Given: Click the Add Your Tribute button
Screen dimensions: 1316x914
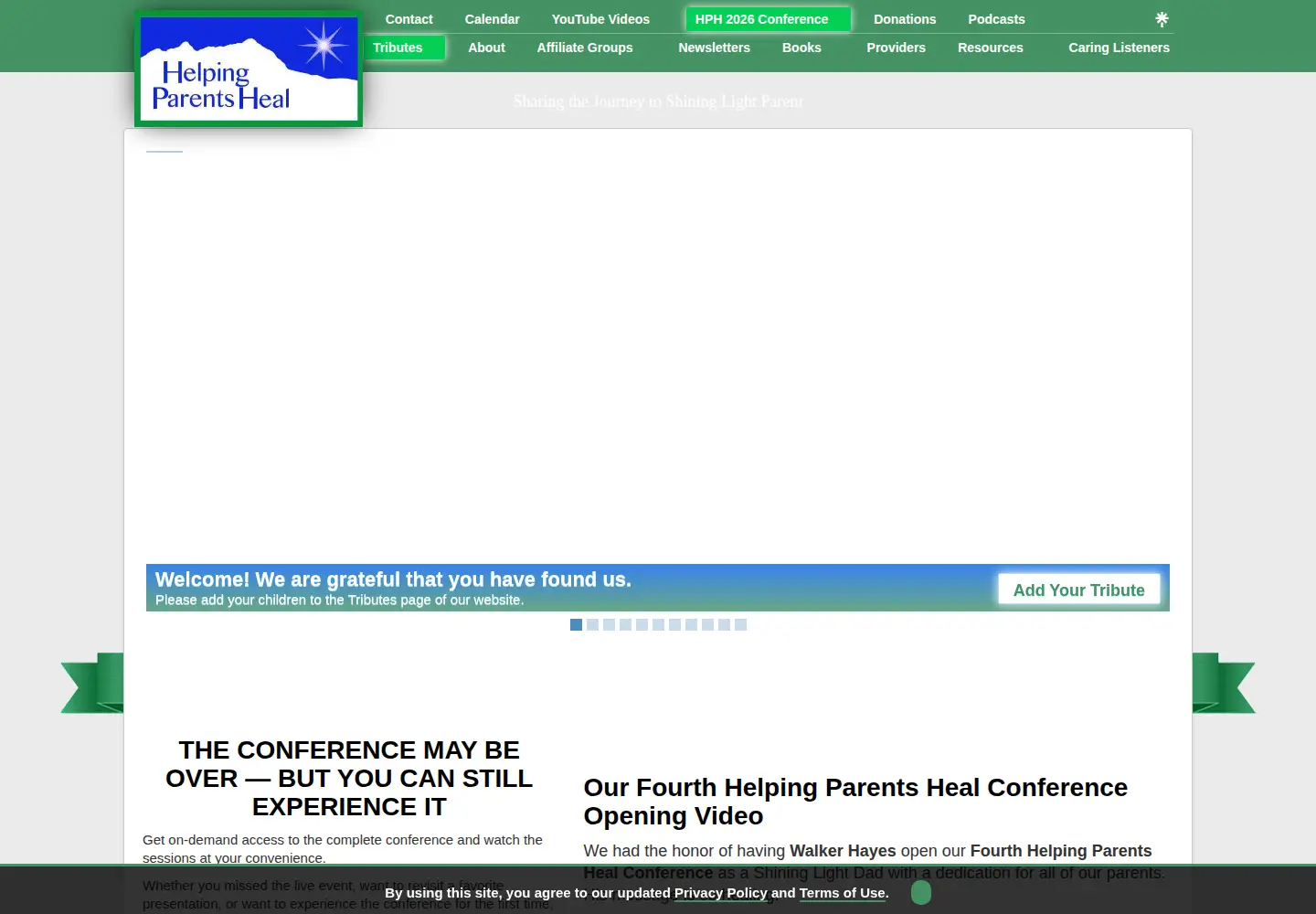Looking at the screenshot, I should (x=1078, y=590).
